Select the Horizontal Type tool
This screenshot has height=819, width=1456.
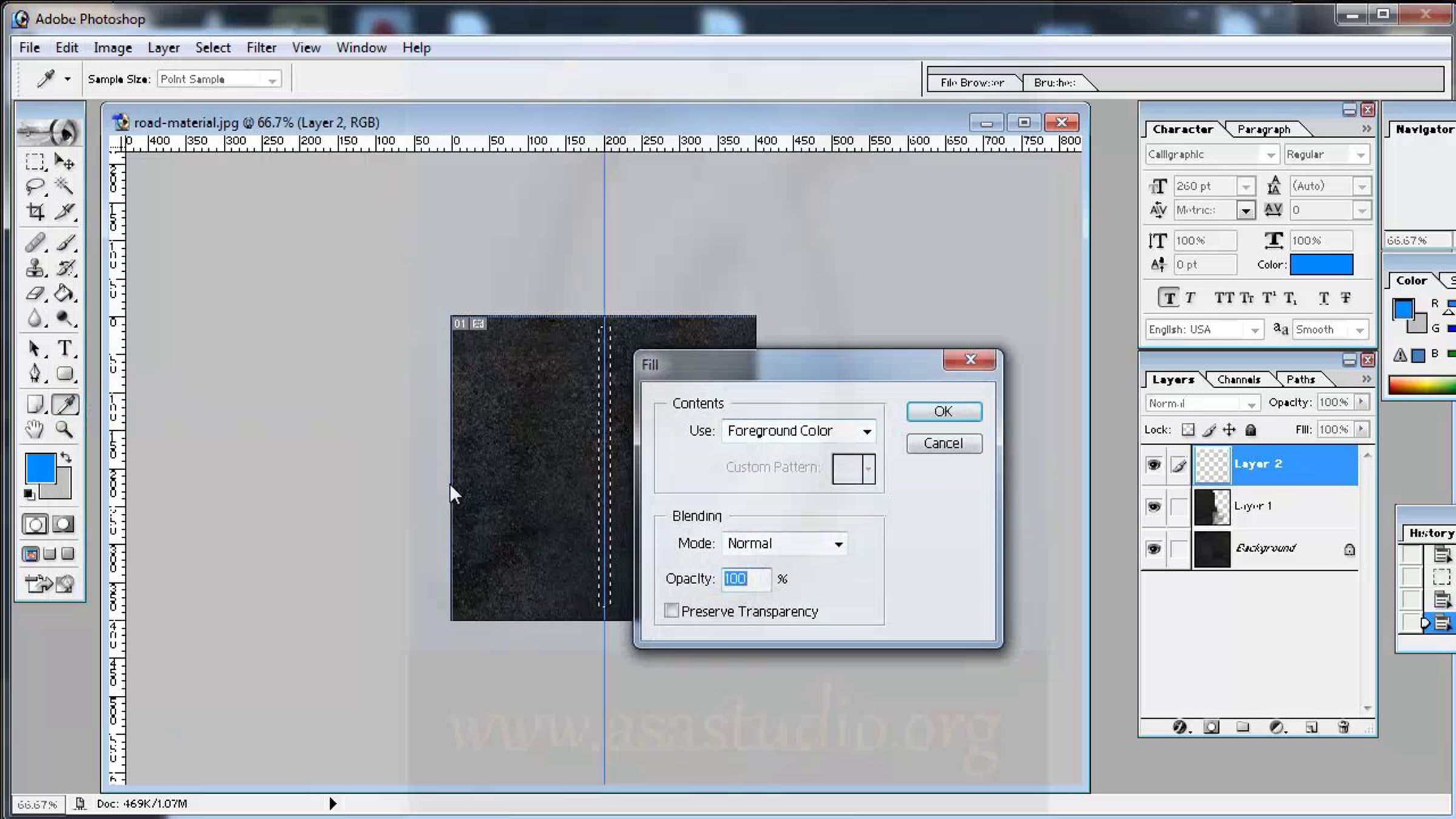tap(64, 348)
